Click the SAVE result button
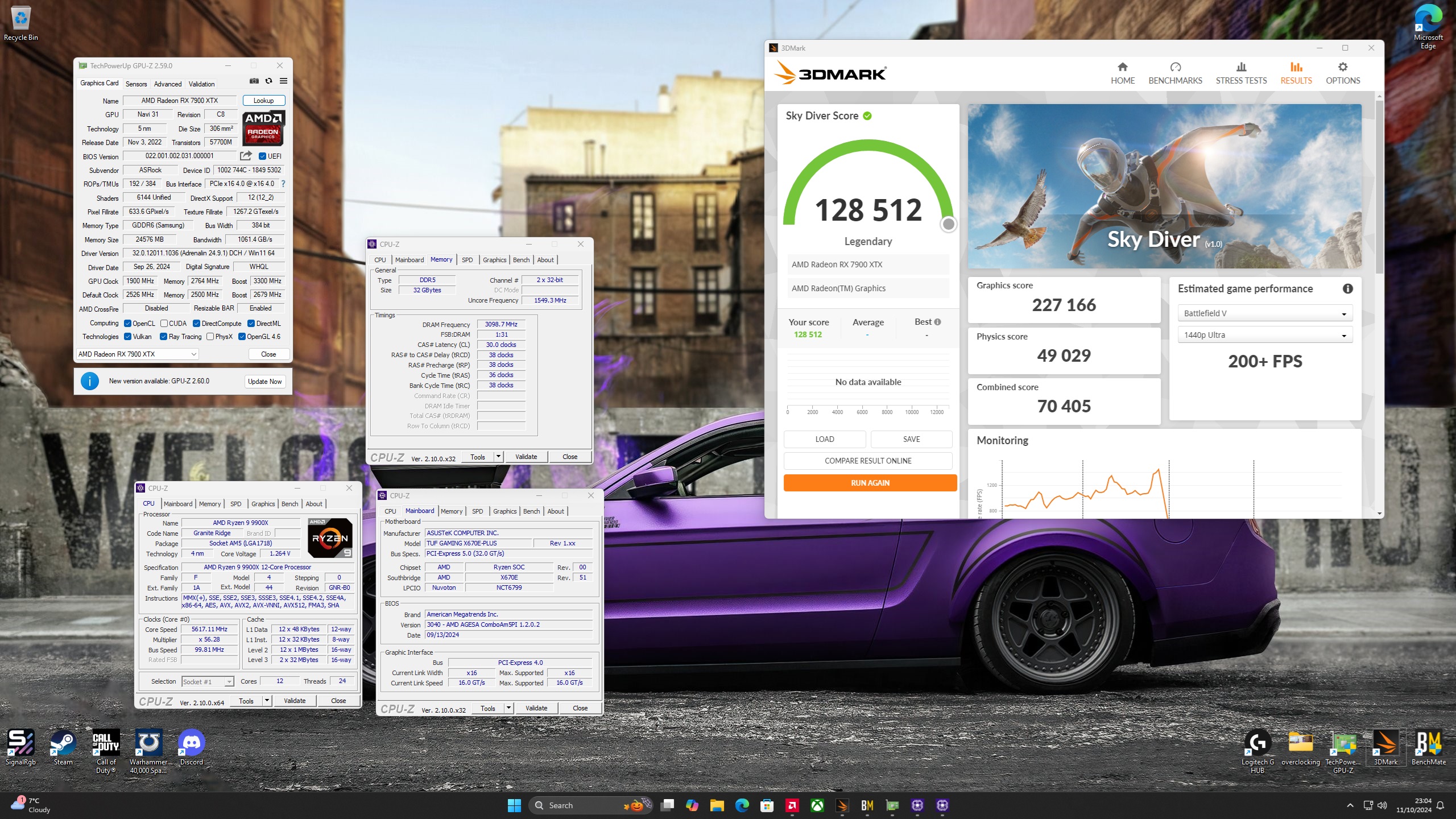1456x819 pixels. tap(911, 439)
